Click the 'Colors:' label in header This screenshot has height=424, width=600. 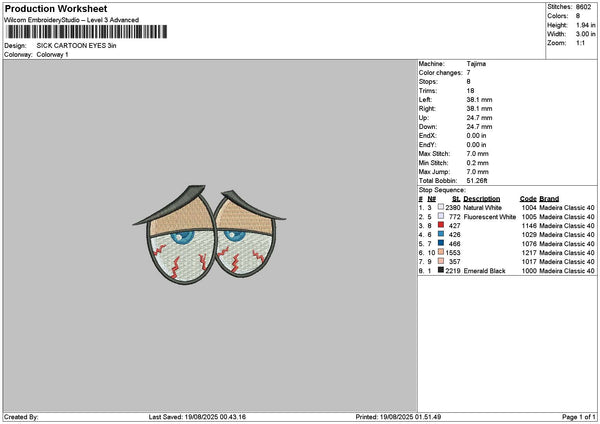pyautogui.click(x=558, y=16)
